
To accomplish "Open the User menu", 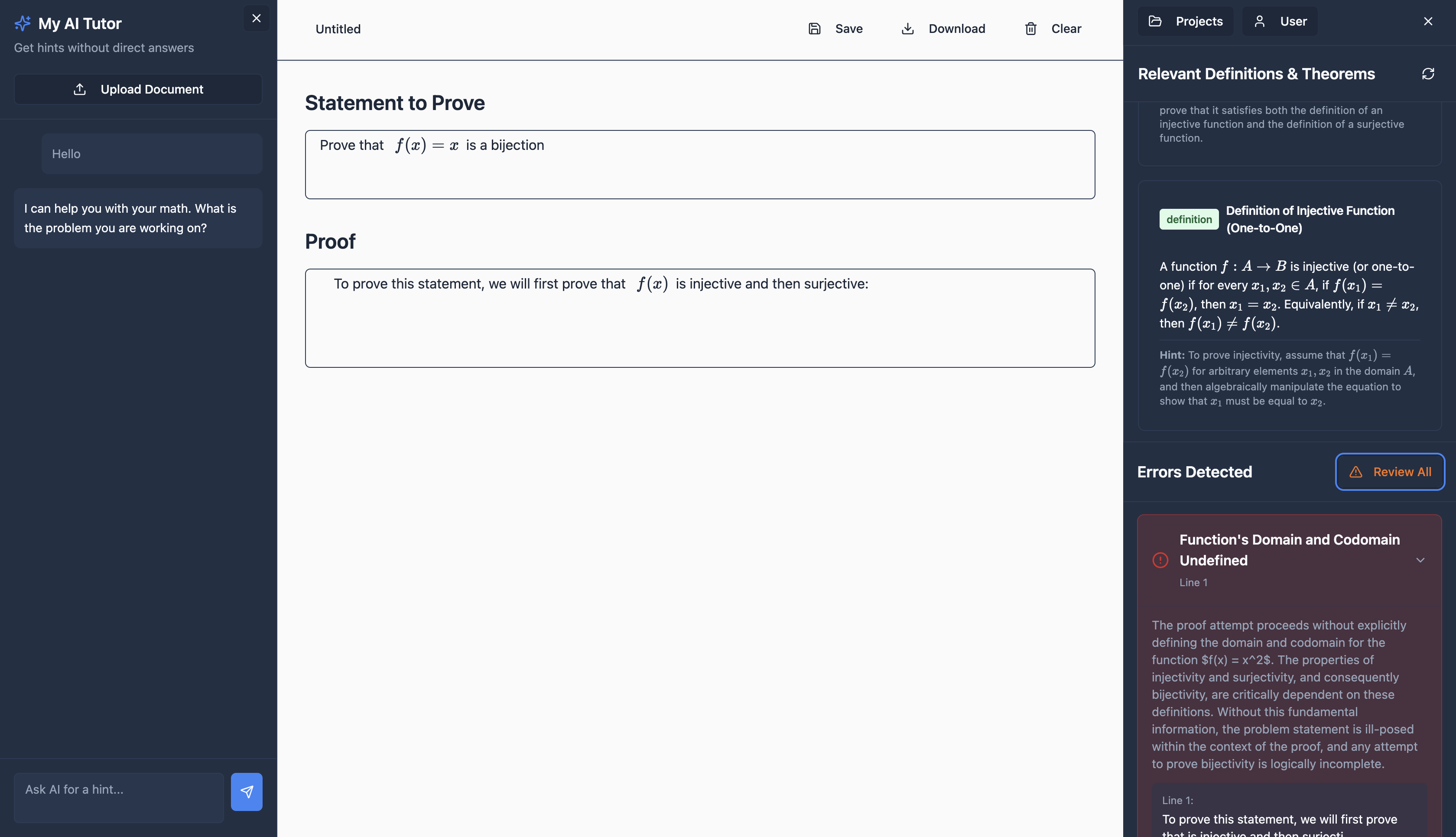I will [1280, 21].
